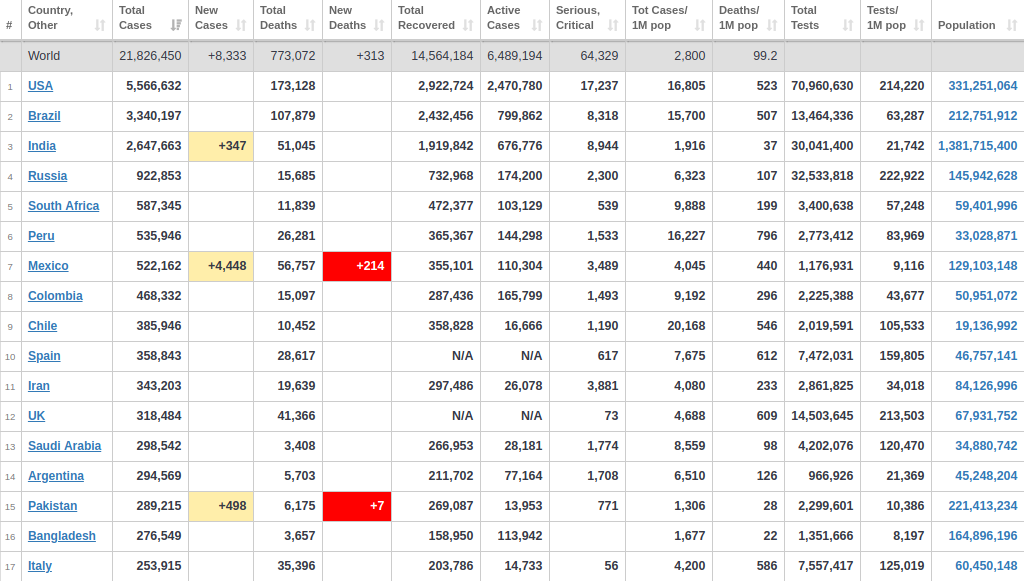Sort by Deaths/1M pop arrows
Viewport: 1024px width, 581px height.
coord(772,25)
